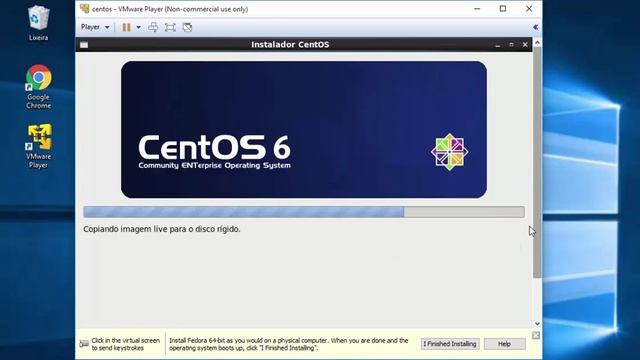Image resolution: width=640 pixels, height=360 pixels.
Task: Click the scrollbar up arrow in VM view
Action: tap(537, 42)
